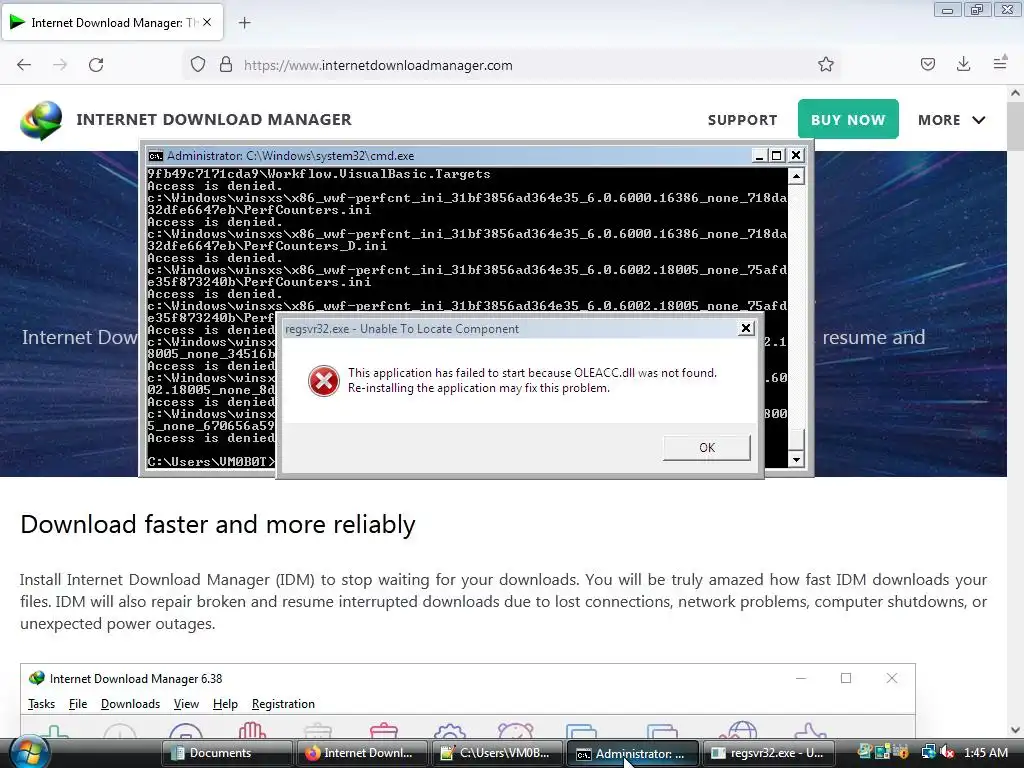Switch to the Administrator cmd taskbar button
1024x768 pixels.
pos(632,753)
